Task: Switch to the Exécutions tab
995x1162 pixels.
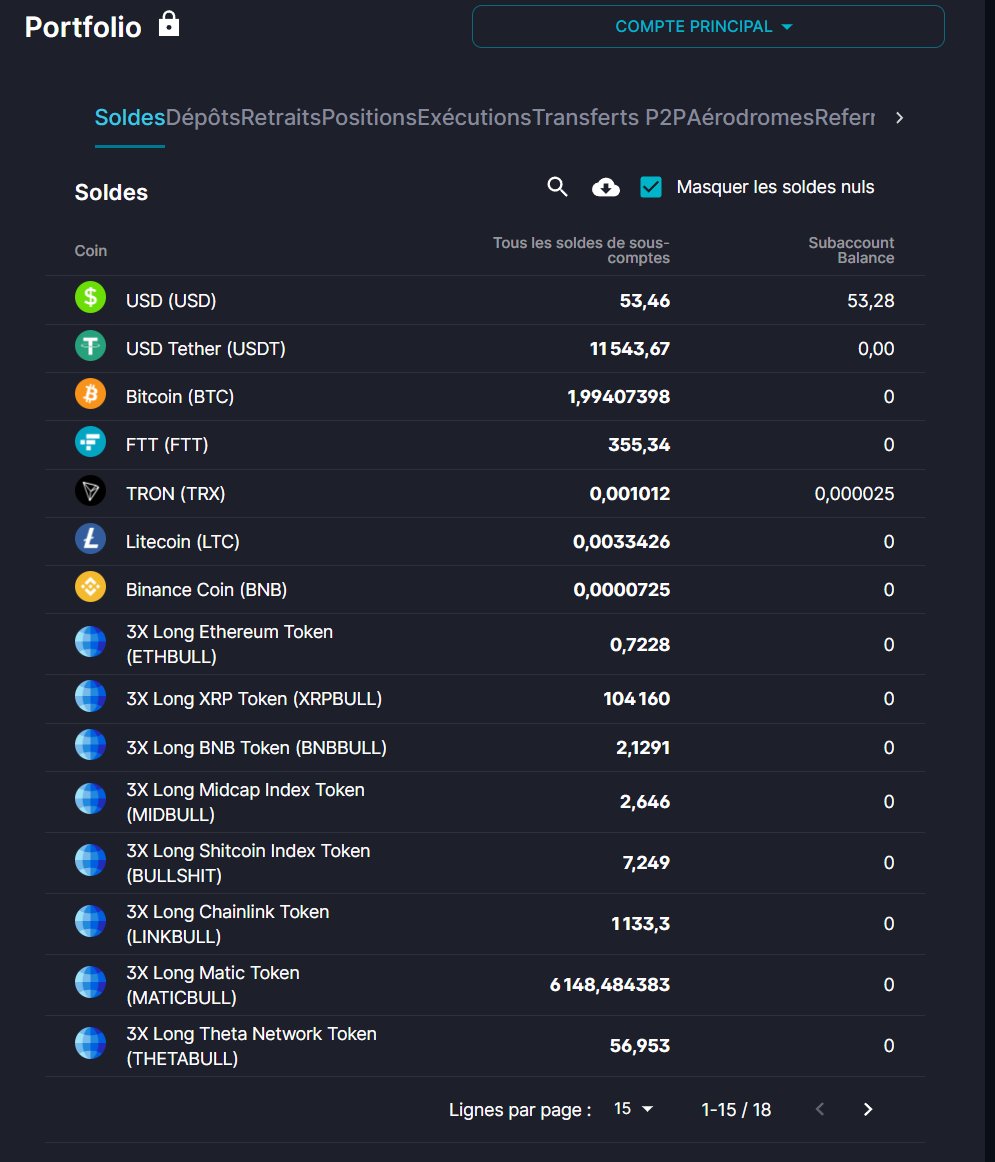Action: [474, 118]
